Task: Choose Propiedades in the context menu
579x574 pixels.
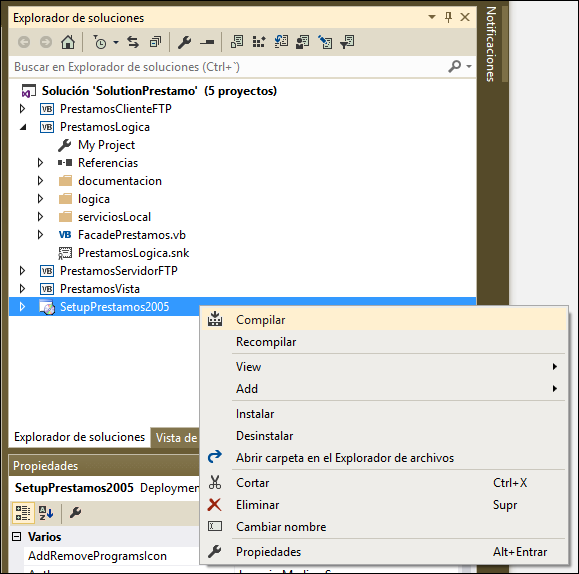Action: (x=383, y=552)
